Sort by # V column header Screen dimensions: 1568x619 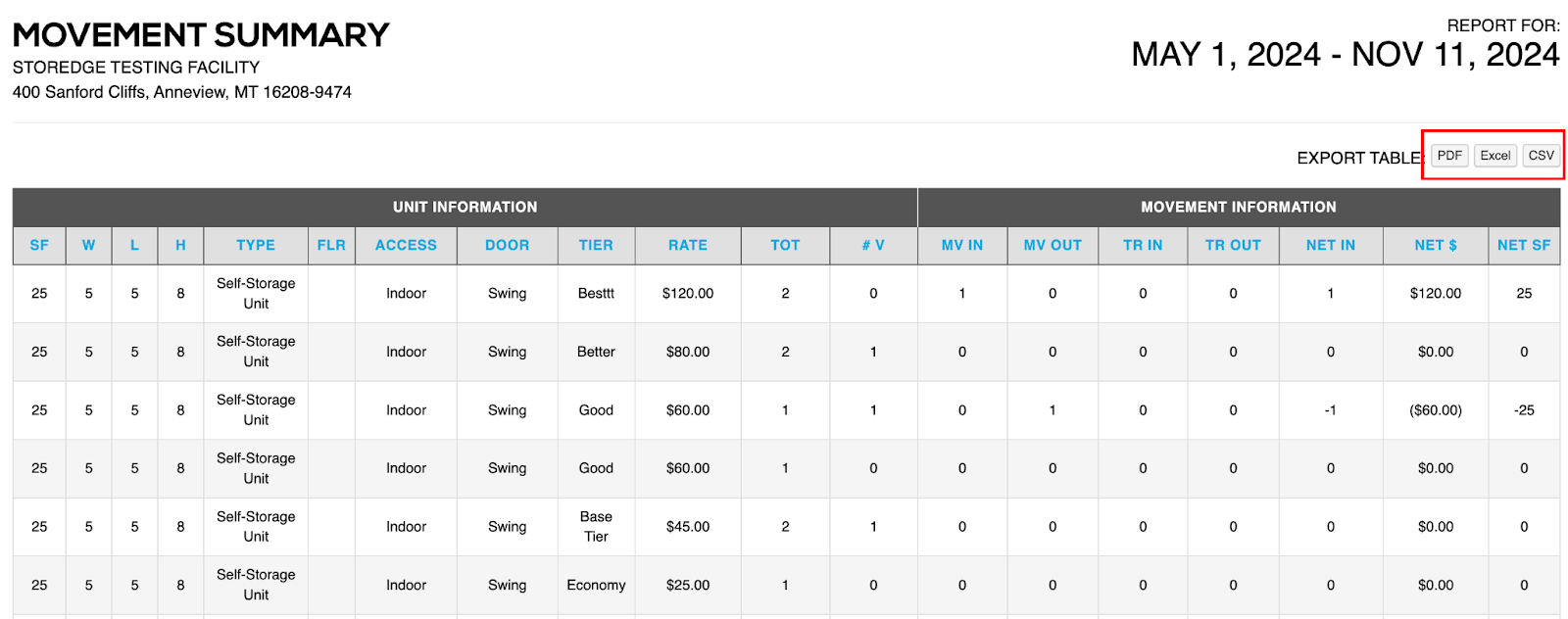point(873,246)
